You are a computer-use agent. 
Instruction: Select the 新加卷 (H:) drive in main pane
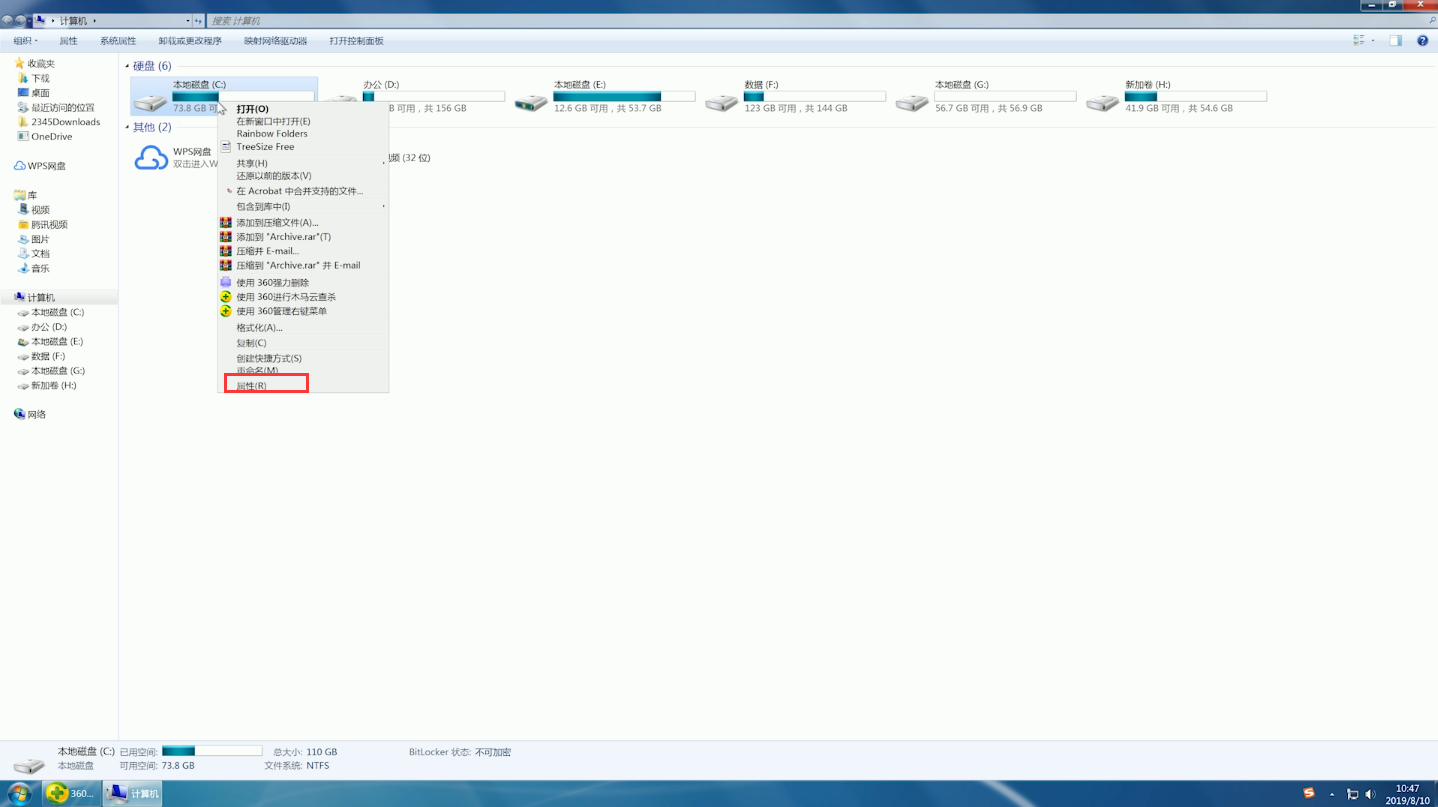coord(1176,96)
